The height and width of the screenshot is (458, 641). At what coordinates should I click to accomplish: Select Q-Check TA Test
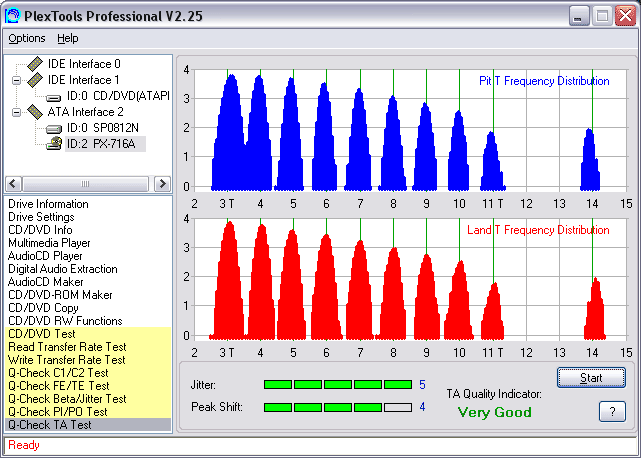pyautogui.click(x=88, y=425)
